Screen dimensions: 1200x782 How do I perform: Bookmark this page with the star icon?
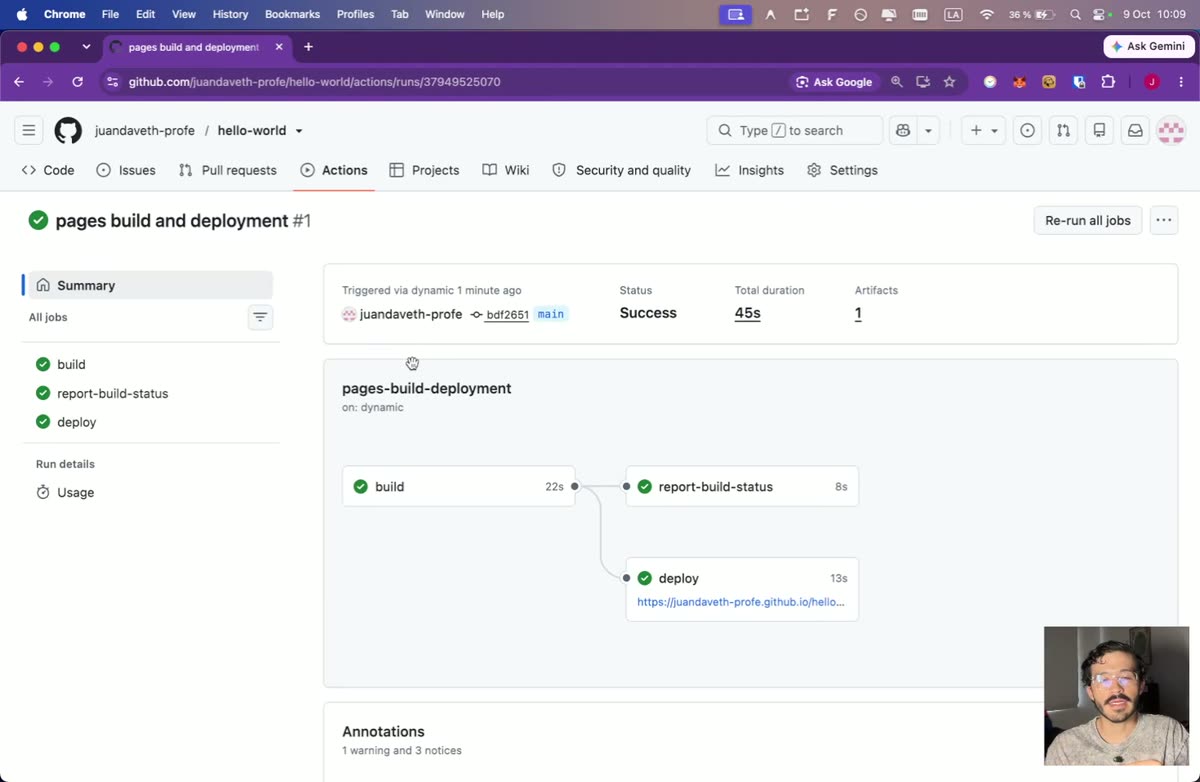click(x=949, y=82)
